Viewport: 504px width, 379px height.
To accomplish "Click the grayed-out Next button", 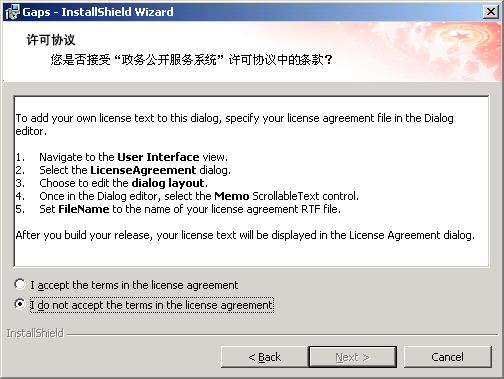I will coord(353,357).
